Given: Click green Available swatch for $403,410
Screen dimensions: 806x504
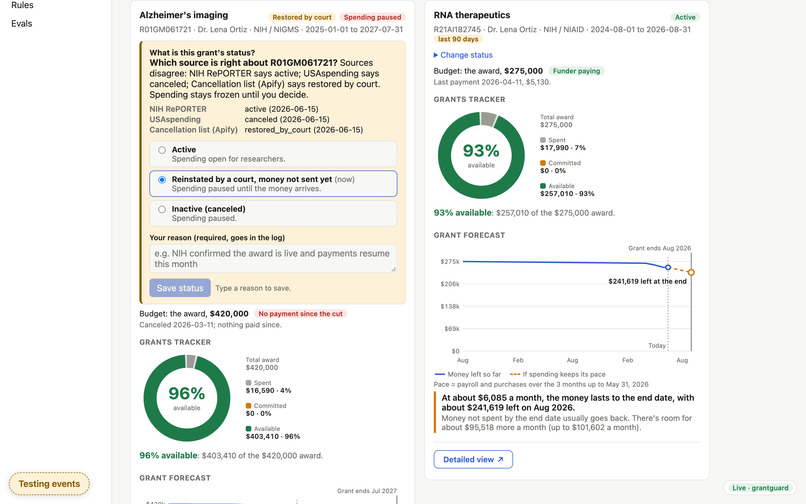Looking at the screenshot, I should [x=248, y=429].
